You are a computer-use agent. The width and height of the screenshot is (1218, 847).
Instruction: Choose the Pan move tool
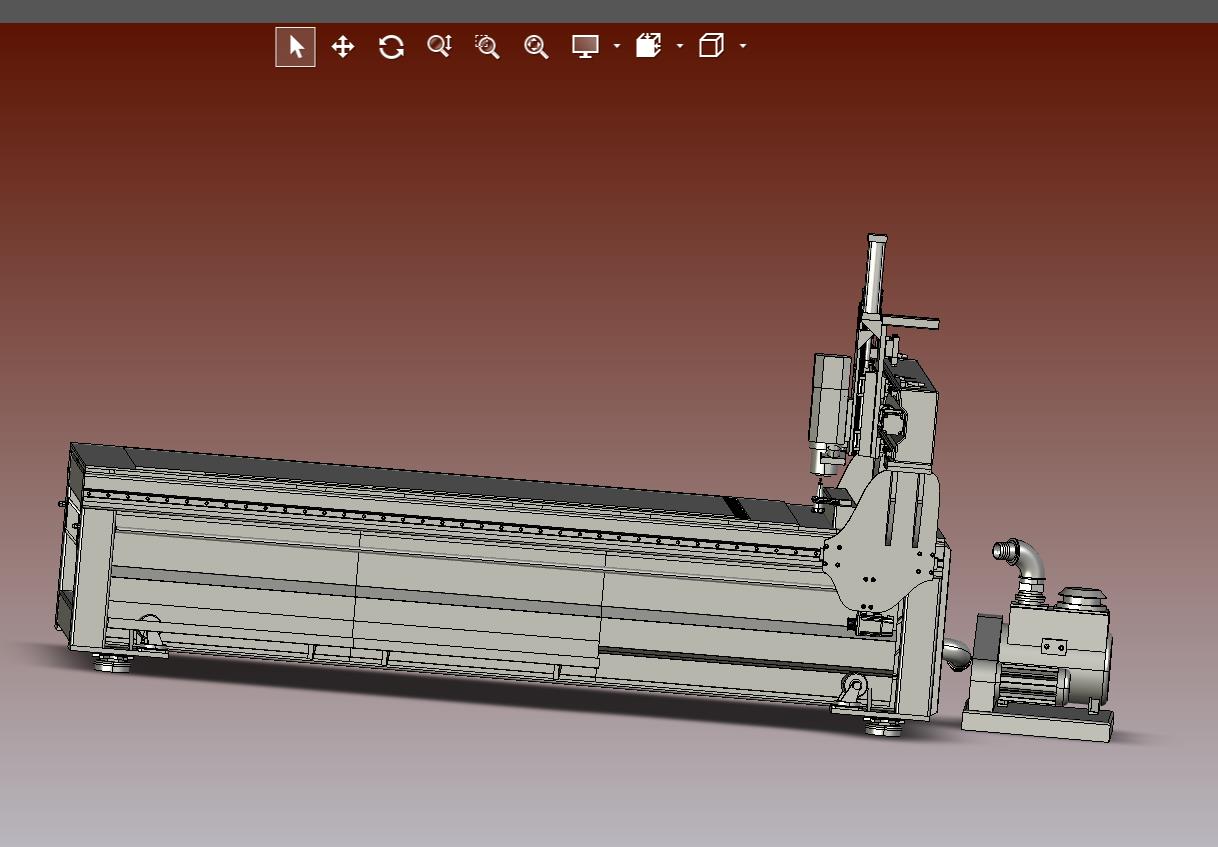343,47
